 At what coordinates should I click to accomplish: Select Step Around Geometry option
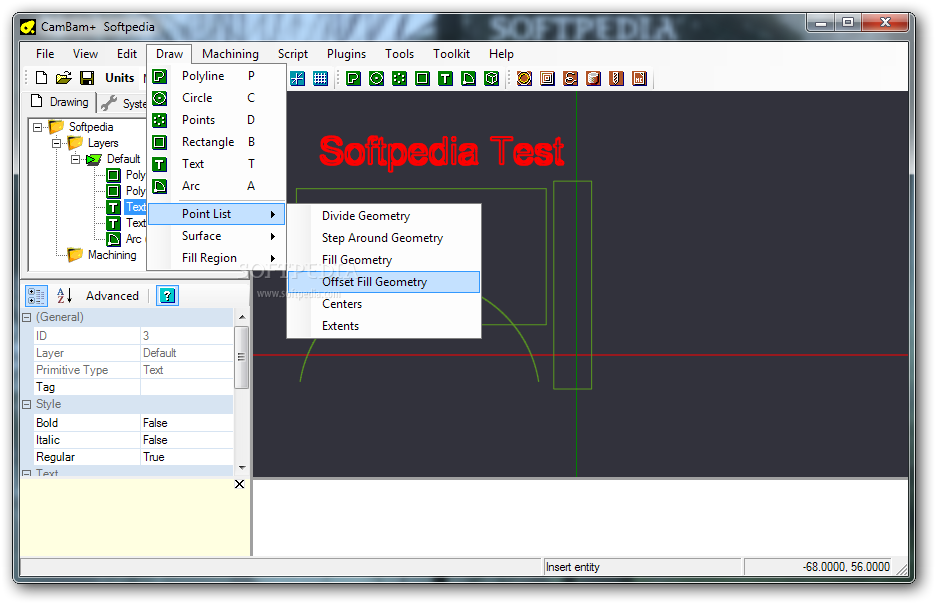(384, 238)
